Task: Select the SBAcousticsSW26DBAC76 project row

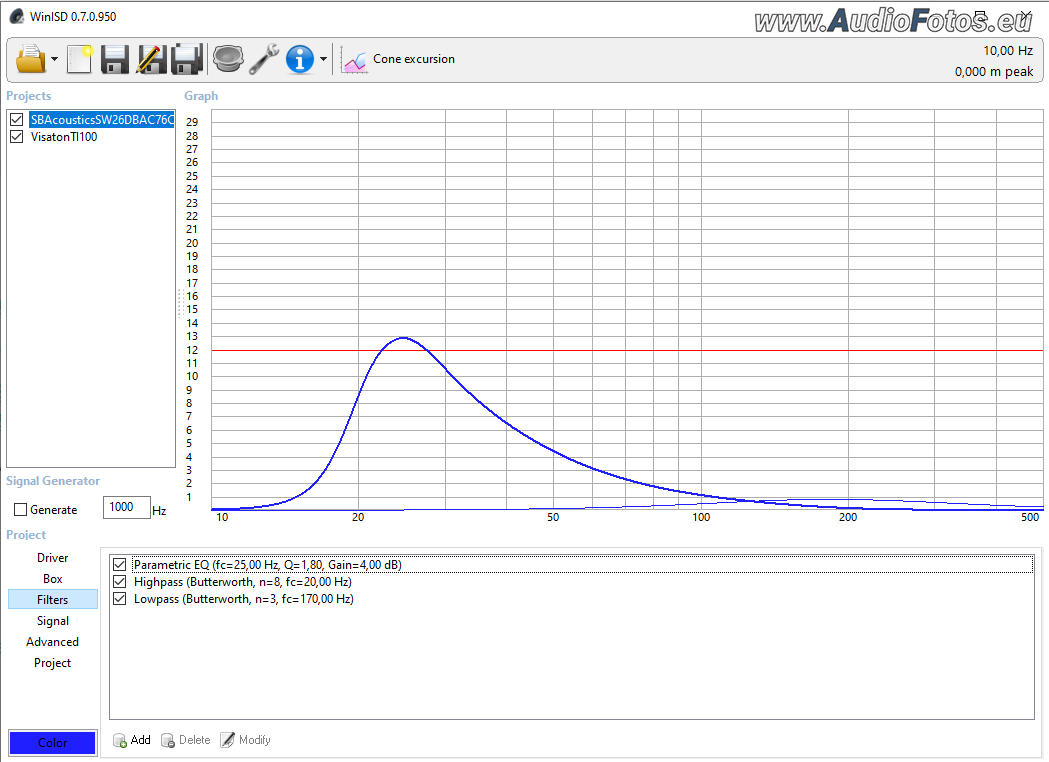Action: (x=102, y=120)
